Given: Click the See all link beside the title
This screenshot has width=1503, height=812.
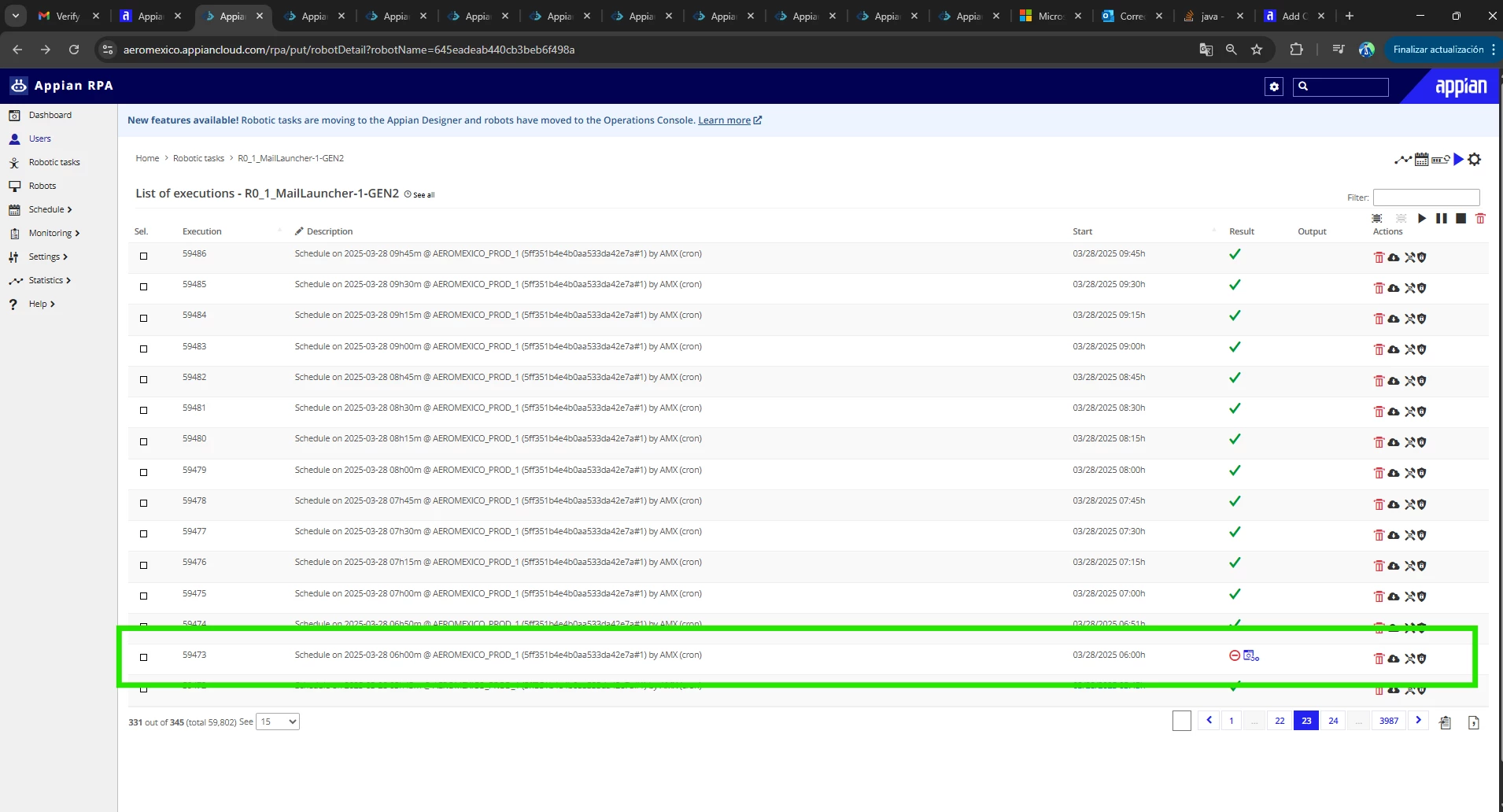Looking at the screenshot, I should (x=419, y=194).
